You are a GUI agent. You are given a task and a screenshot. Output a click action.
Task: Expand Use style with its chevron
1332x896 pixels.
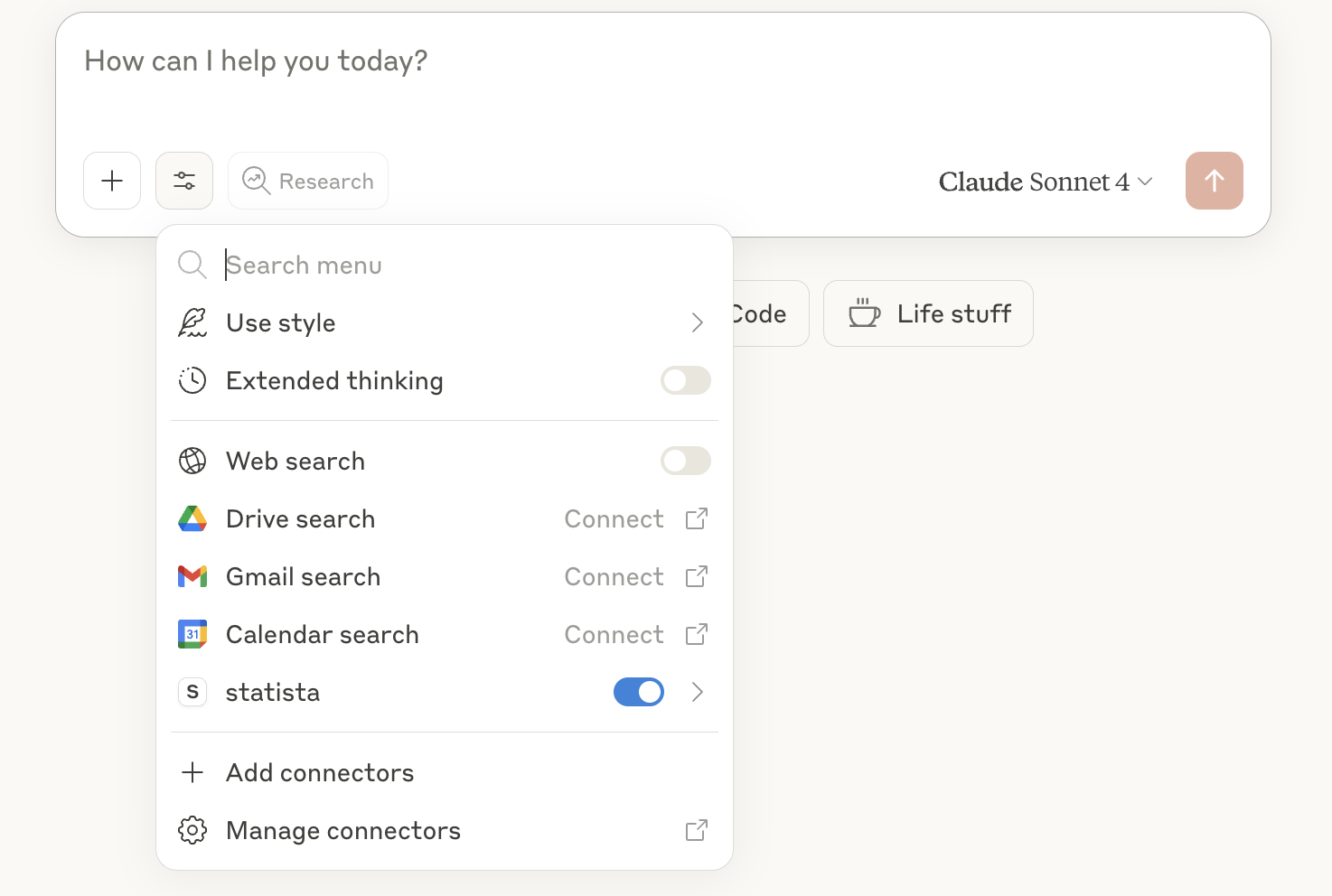697,322
